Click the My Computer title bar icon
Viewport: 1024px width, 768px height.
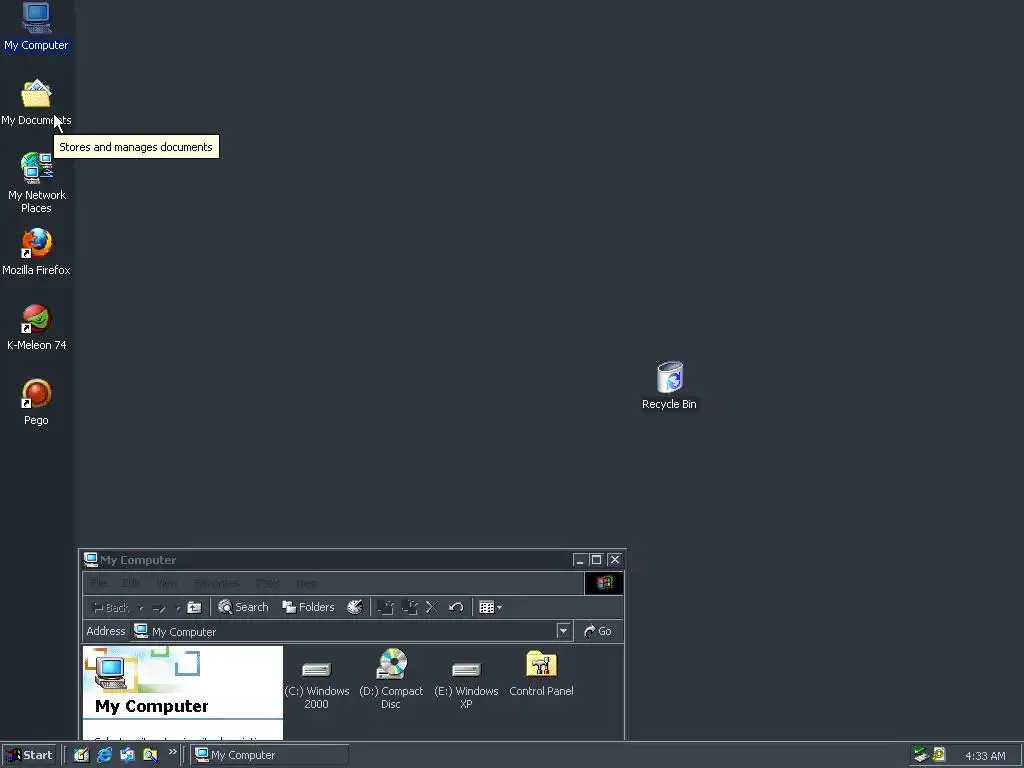coord(91,560)
